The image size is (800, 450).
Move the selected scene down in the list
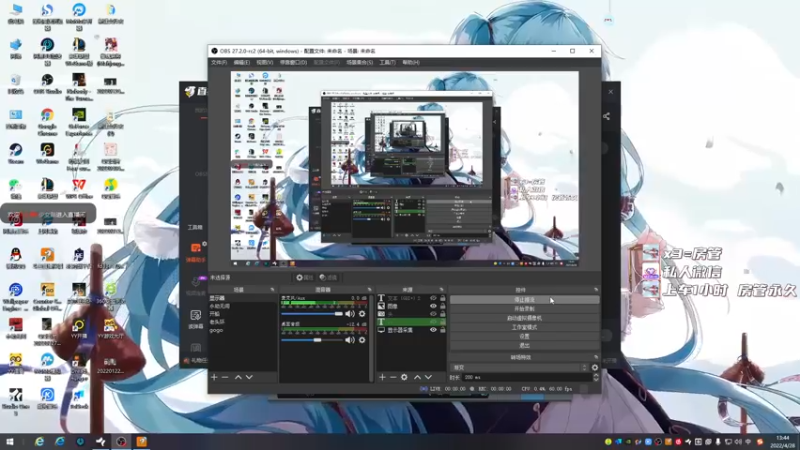tap(249, 377)
